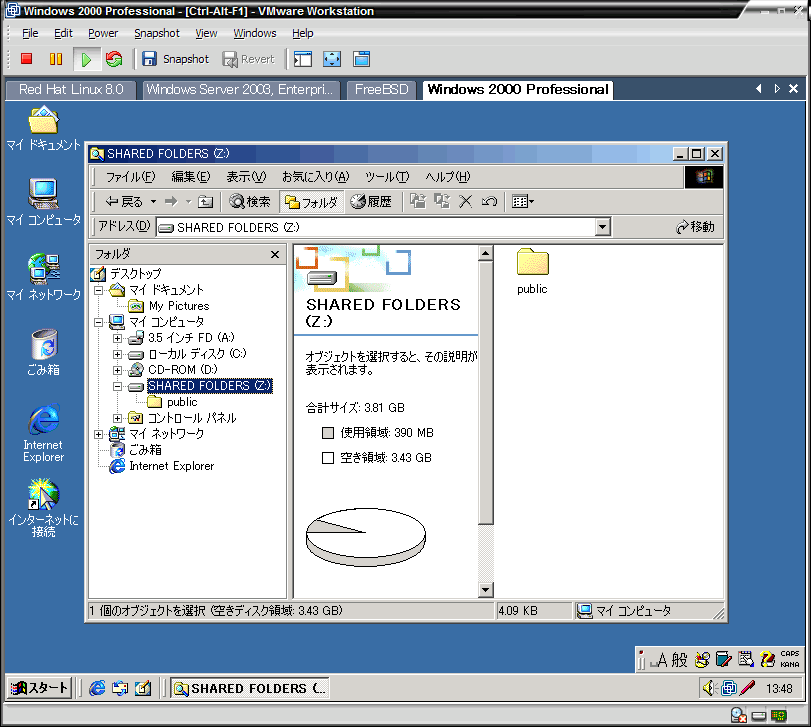
Task: Select public under SHARED FOLDERS in tree
Action: click(182, 402)
